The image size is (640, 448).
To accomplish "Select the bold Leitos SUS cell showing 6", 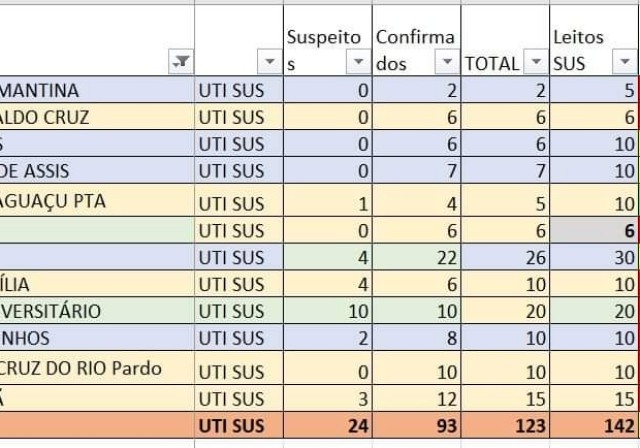I will (x=594, y=231).
